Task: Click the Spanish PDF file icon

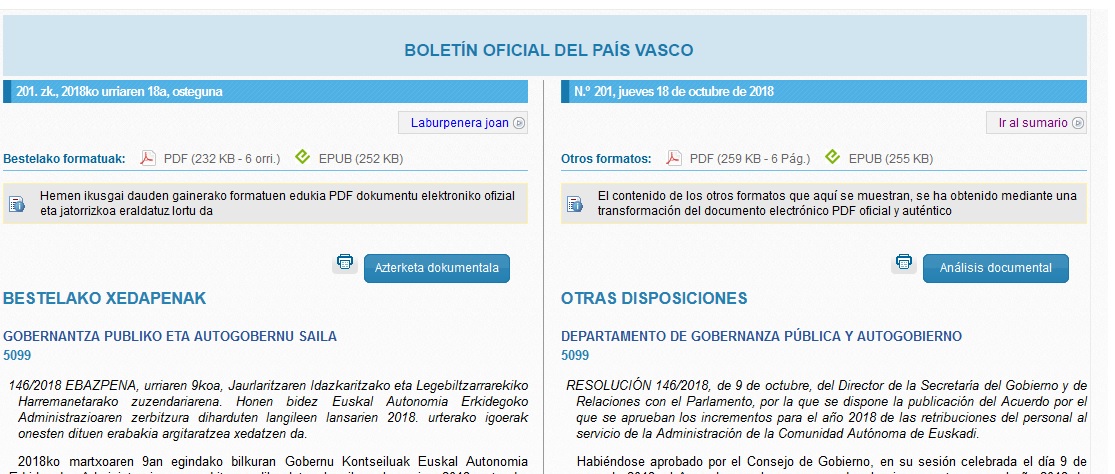Action: [674, 158]
